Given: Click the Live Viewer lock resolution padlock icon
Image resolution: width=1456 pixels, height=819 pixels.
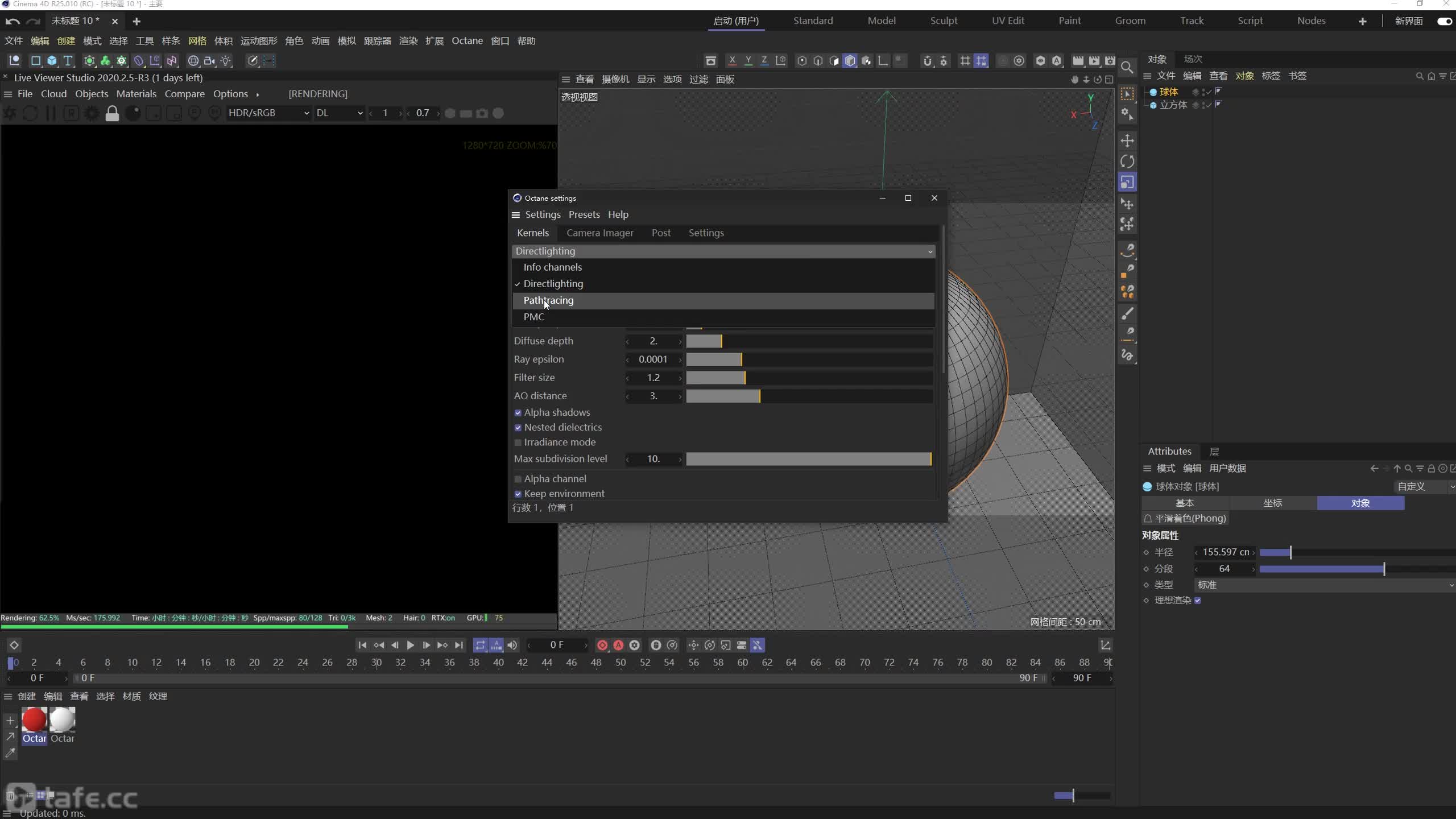Looking at the screenshot, I should tap(112, 113).
